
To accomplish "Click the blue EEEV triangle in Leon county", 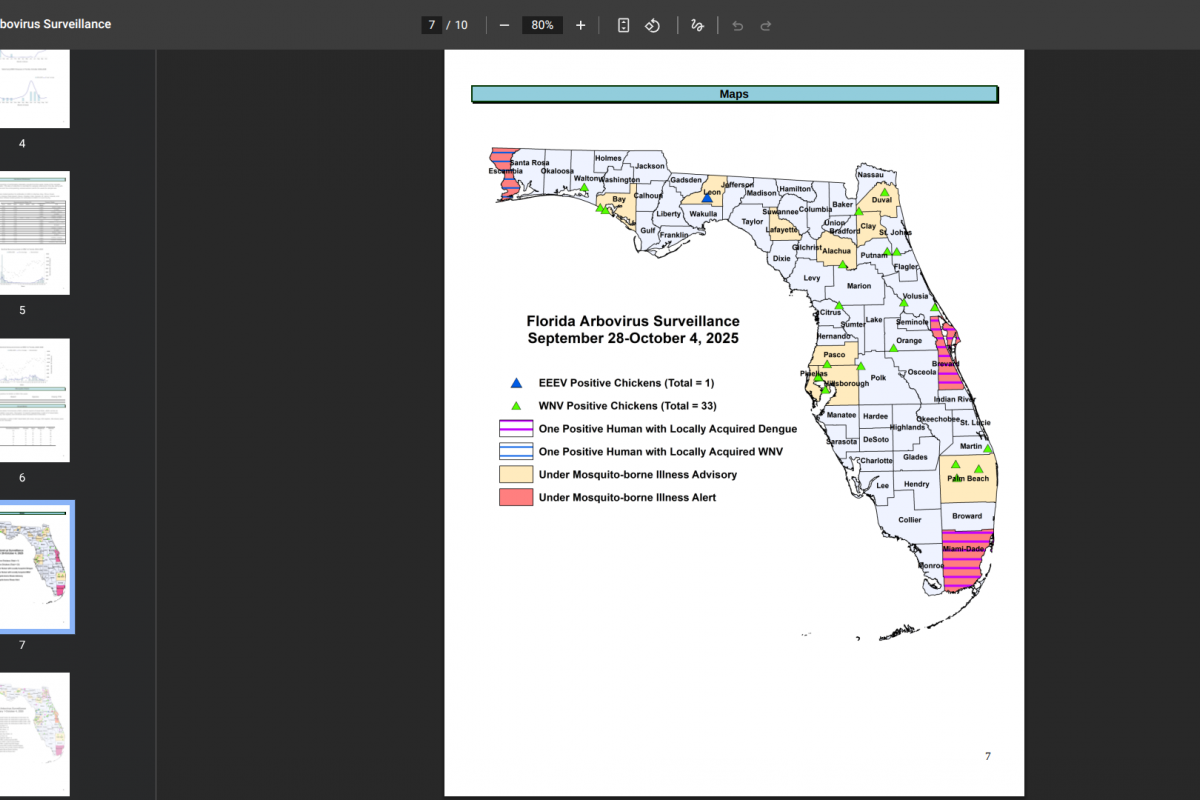I will [707, 198].
